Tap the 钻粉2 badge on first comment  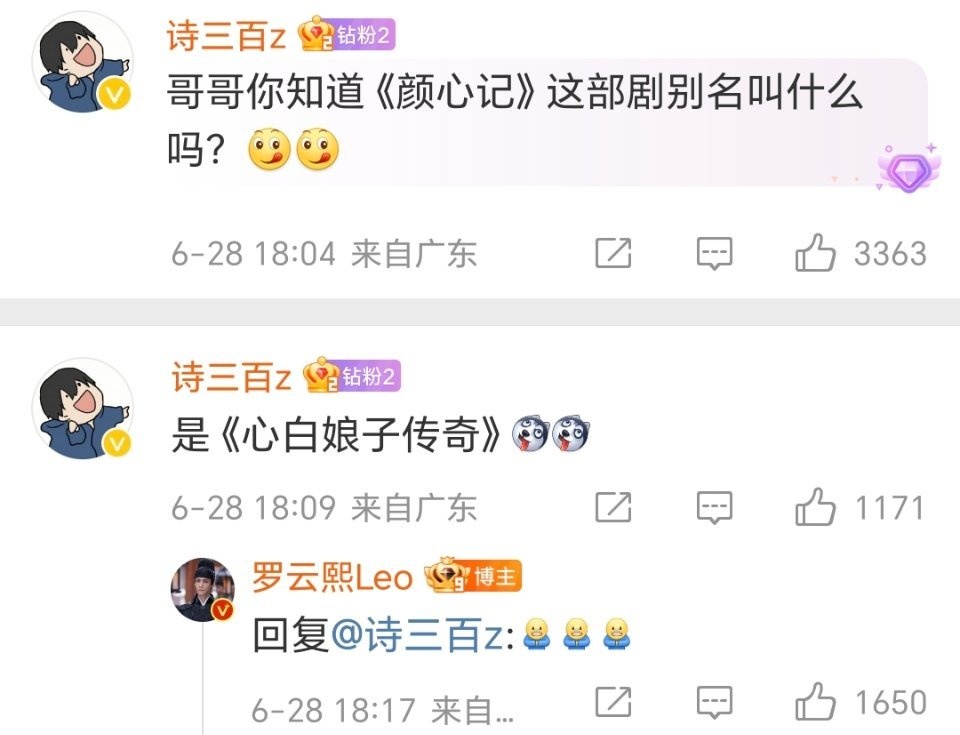[x=347, y=34]
